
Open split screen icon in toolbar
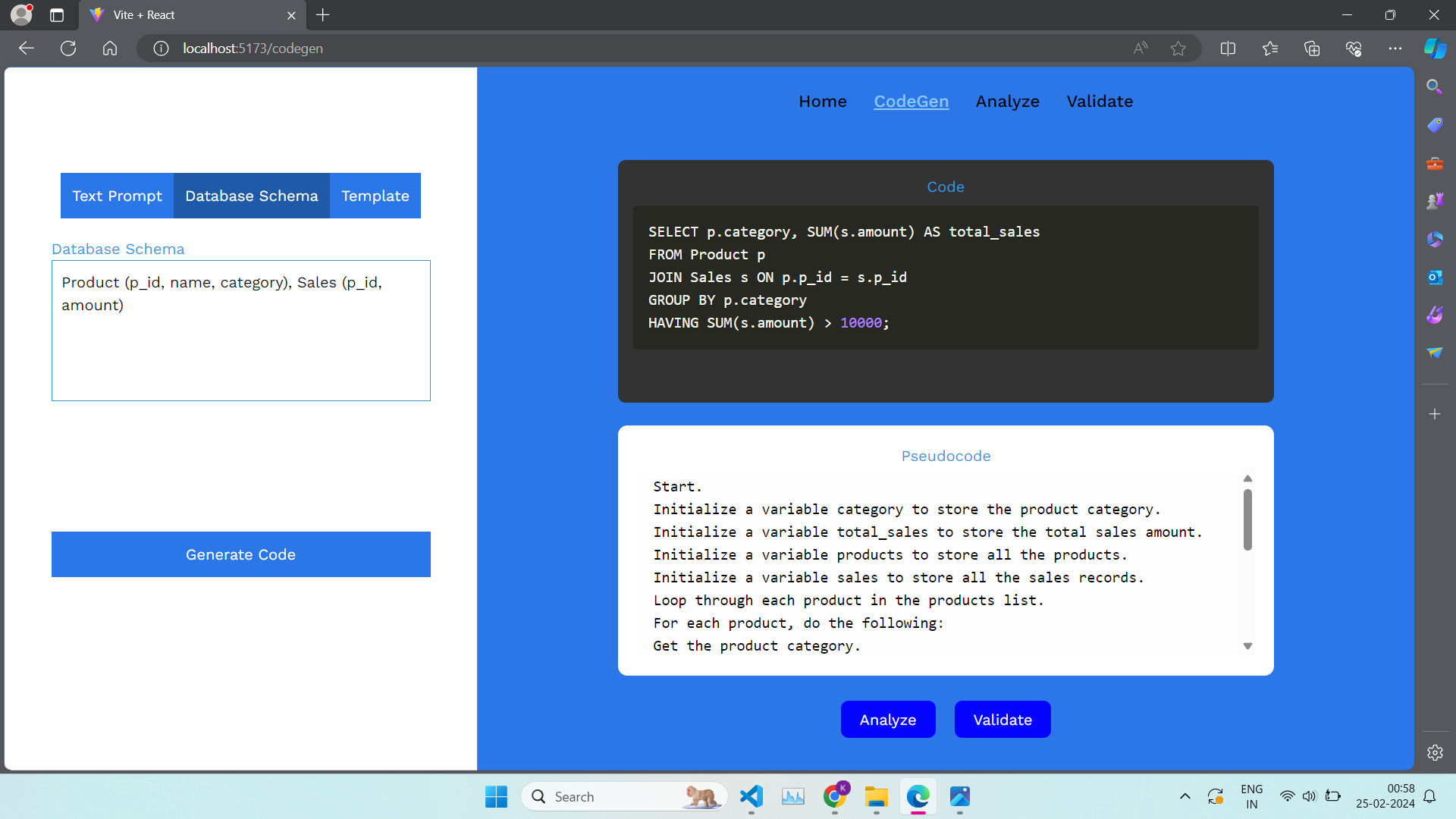(x=1228, y=49)
